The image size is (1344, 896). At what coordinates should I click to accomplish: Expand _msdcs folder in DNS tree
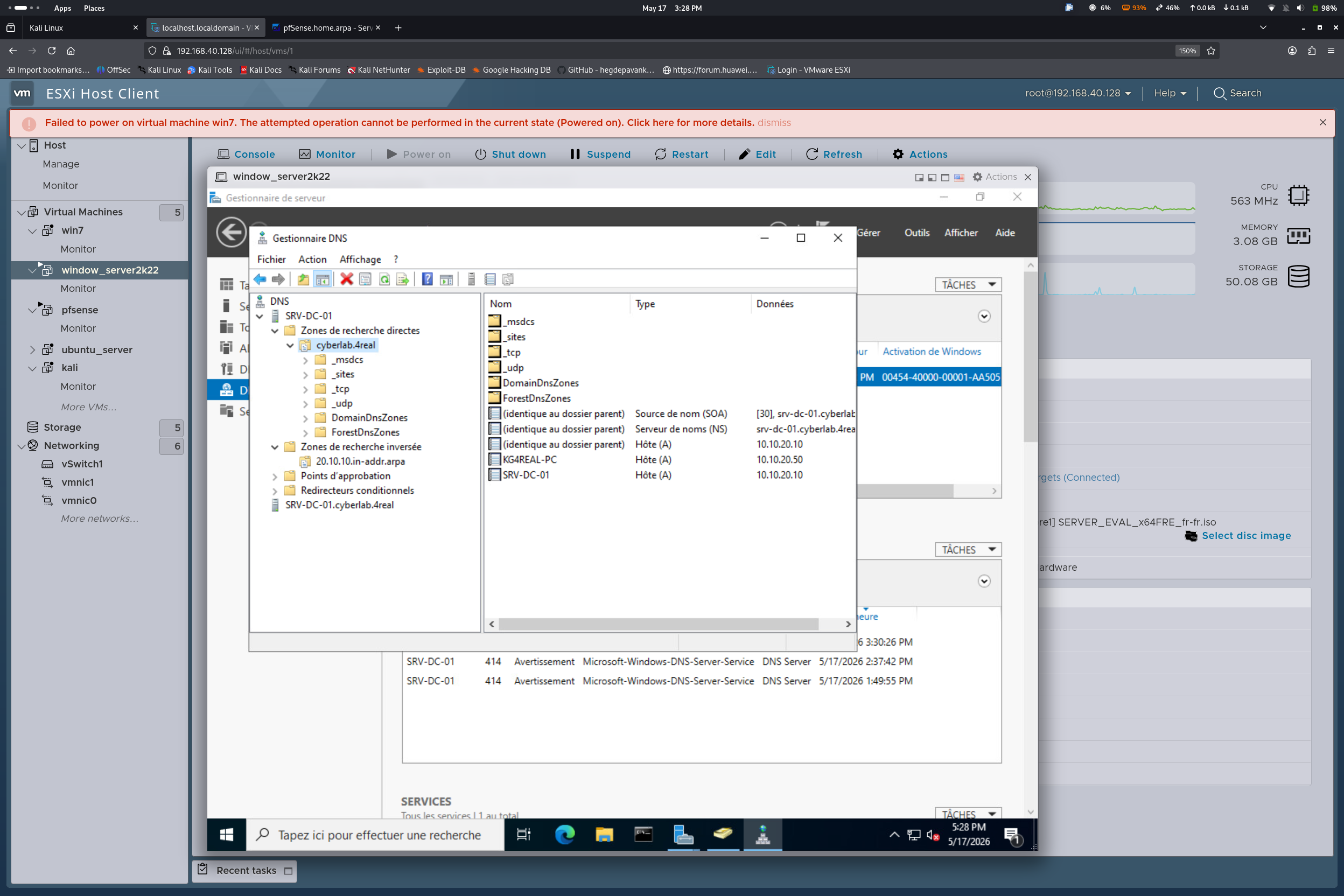coord(305,360)
